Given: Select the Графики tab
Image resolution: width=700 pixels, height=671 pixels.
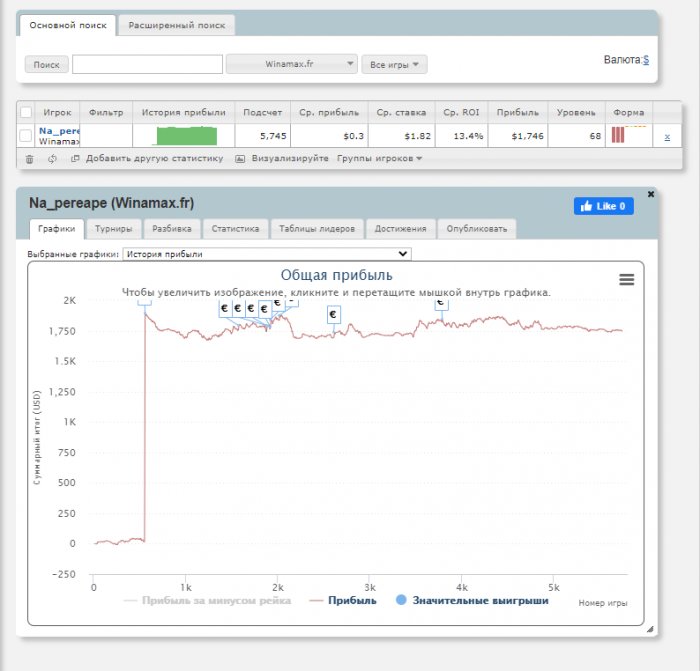Looking at the screenshot, I should pos(57,229).
